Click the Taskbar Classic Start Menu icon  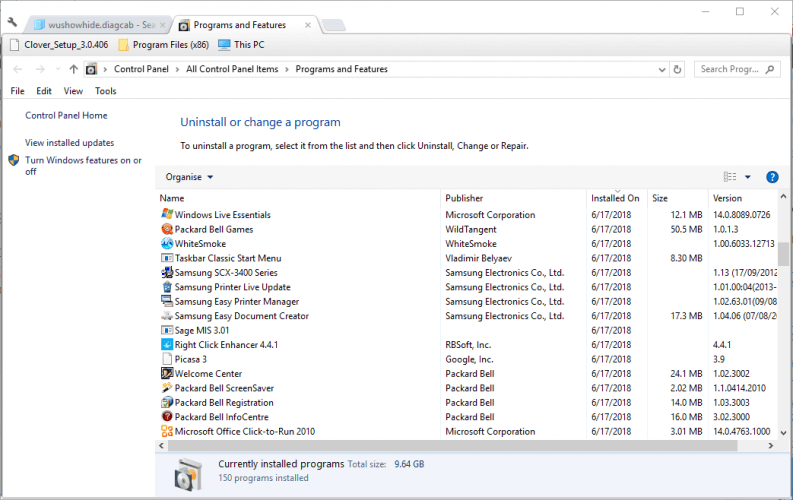pyautogui.click(x=167, y=258)
